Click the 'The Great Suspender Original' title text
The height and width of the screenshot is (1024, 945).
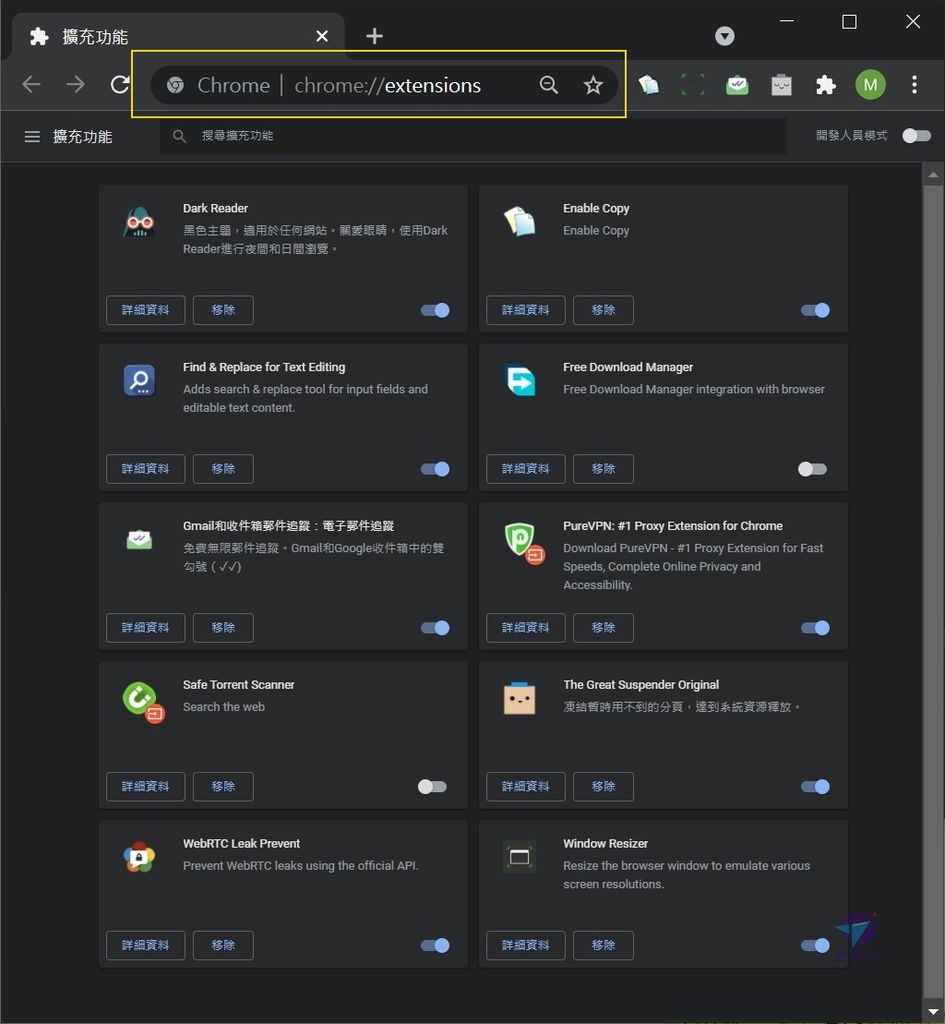(x=641, y=684)
